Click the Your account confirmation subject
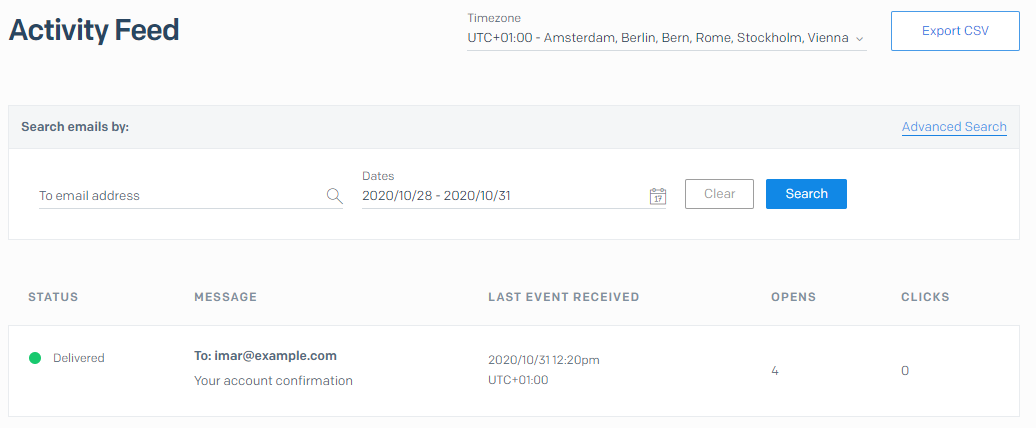The height and width of the screenshot is (428, 1036). (x=274, y=381)
